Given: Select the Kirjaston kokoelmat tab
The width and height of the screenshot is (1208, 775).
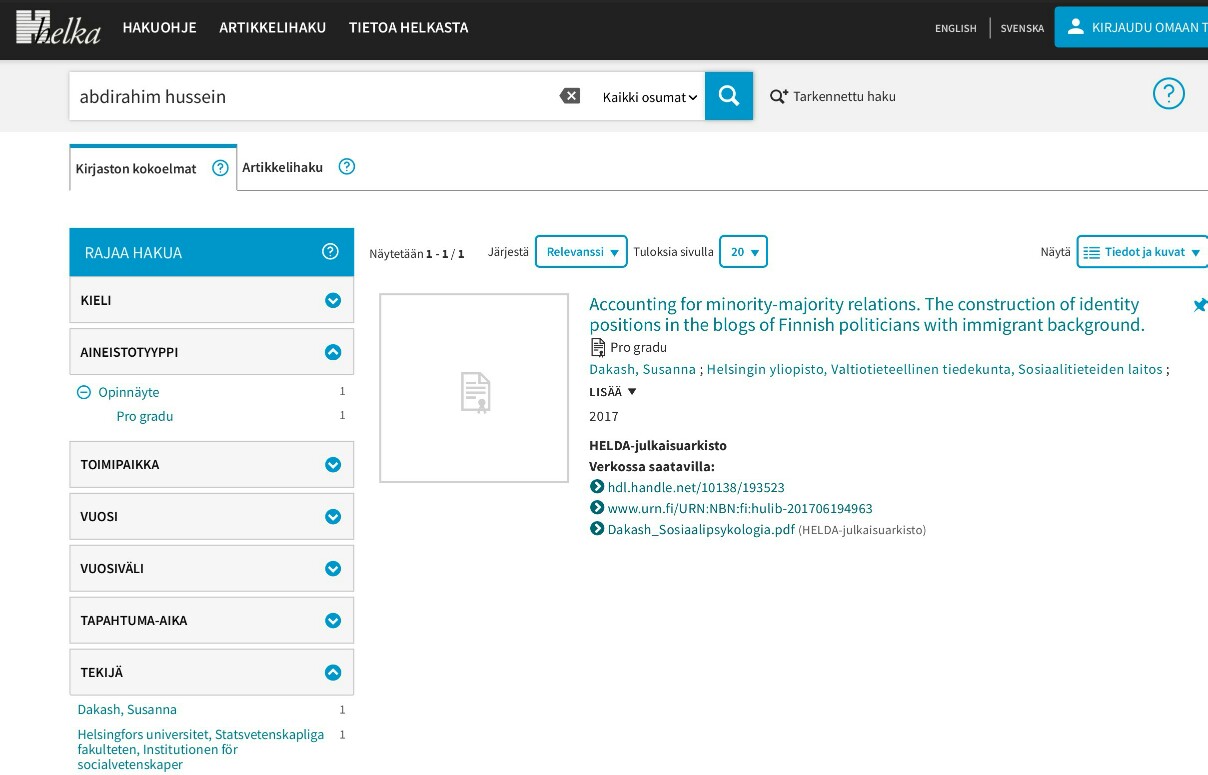Looking at the screenshot, I should tap(136, 169).
